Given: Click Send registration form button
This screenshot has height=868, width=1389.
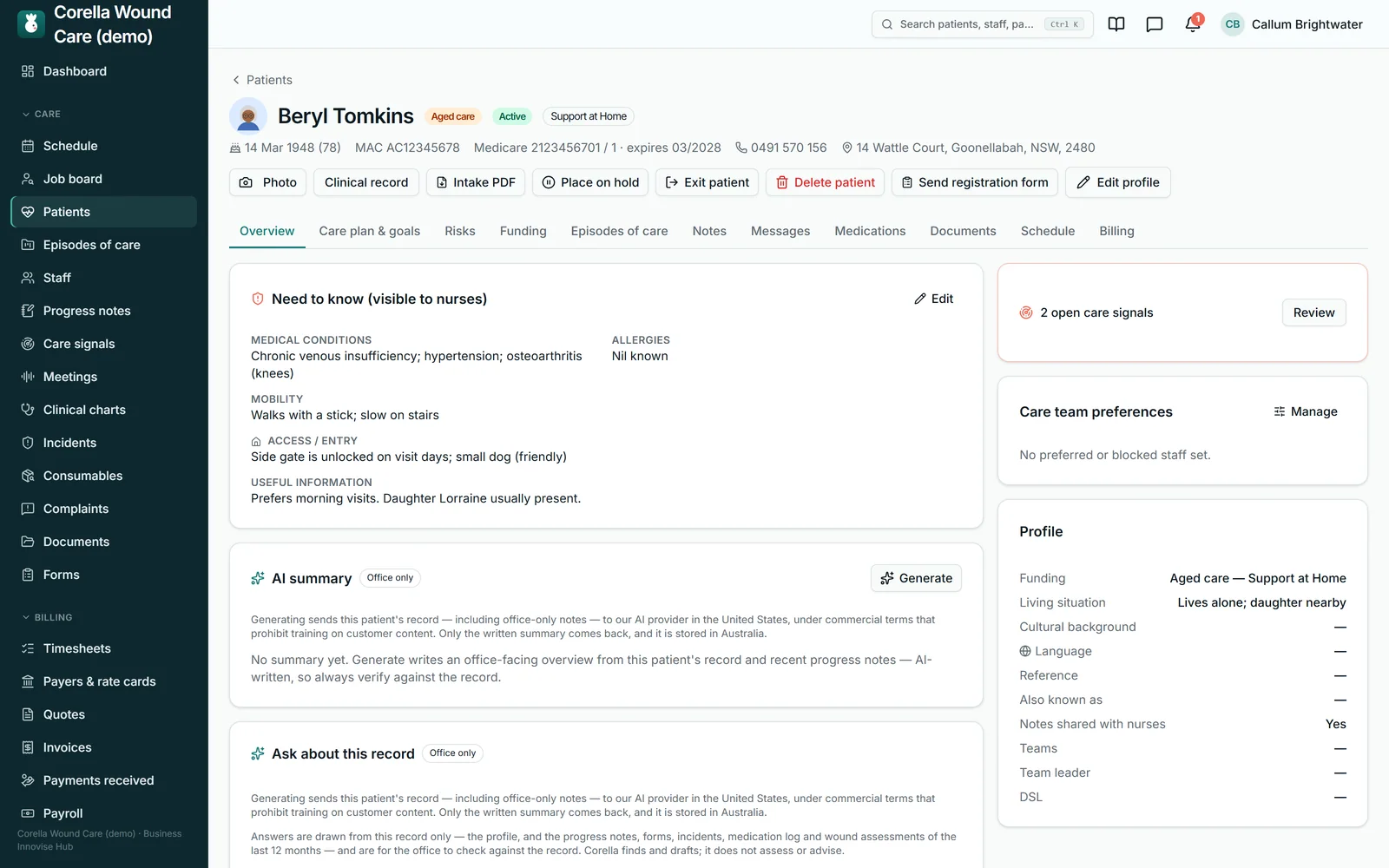Looking at the screenshot, I should (975, 182).
